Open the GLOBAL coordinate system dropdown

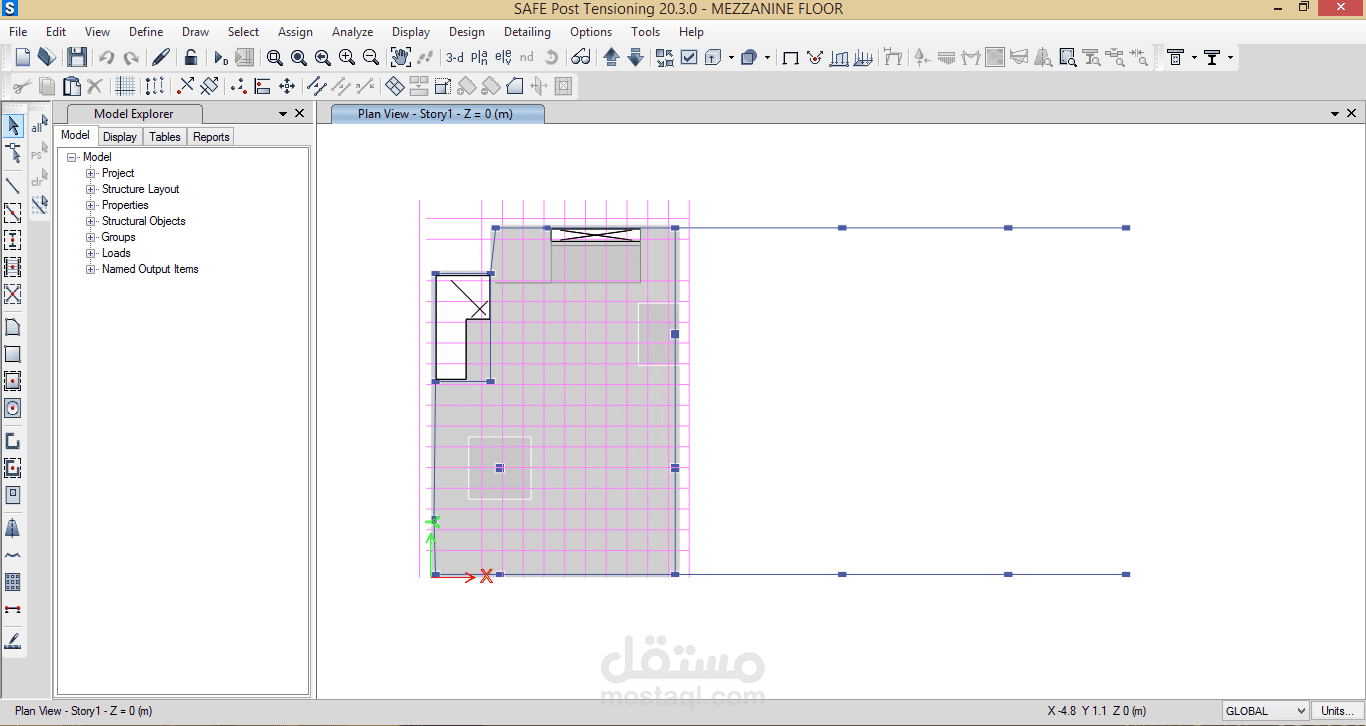coord(1265,711)
